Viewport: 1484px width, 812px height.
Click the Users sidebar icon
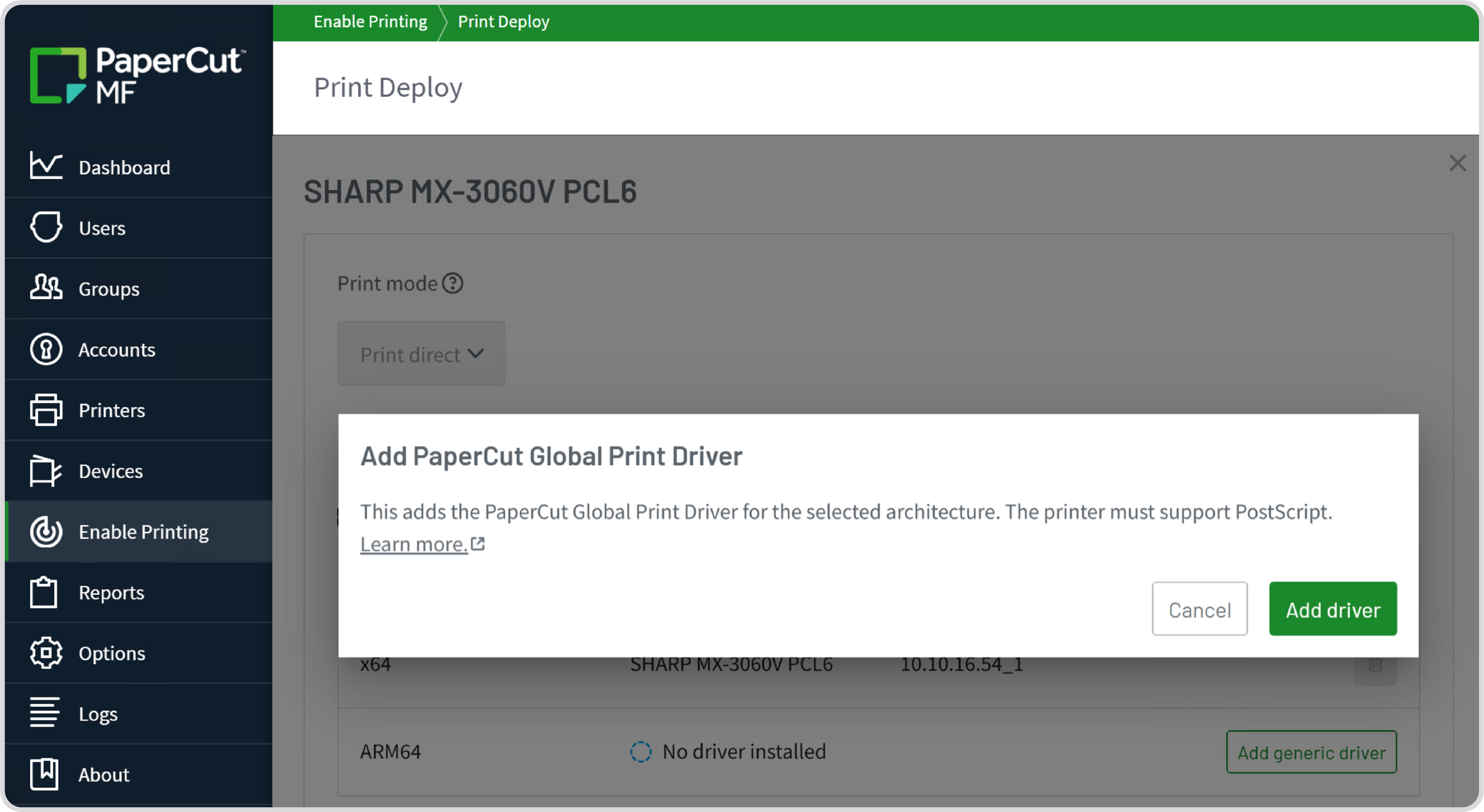[x=46, y=228]
